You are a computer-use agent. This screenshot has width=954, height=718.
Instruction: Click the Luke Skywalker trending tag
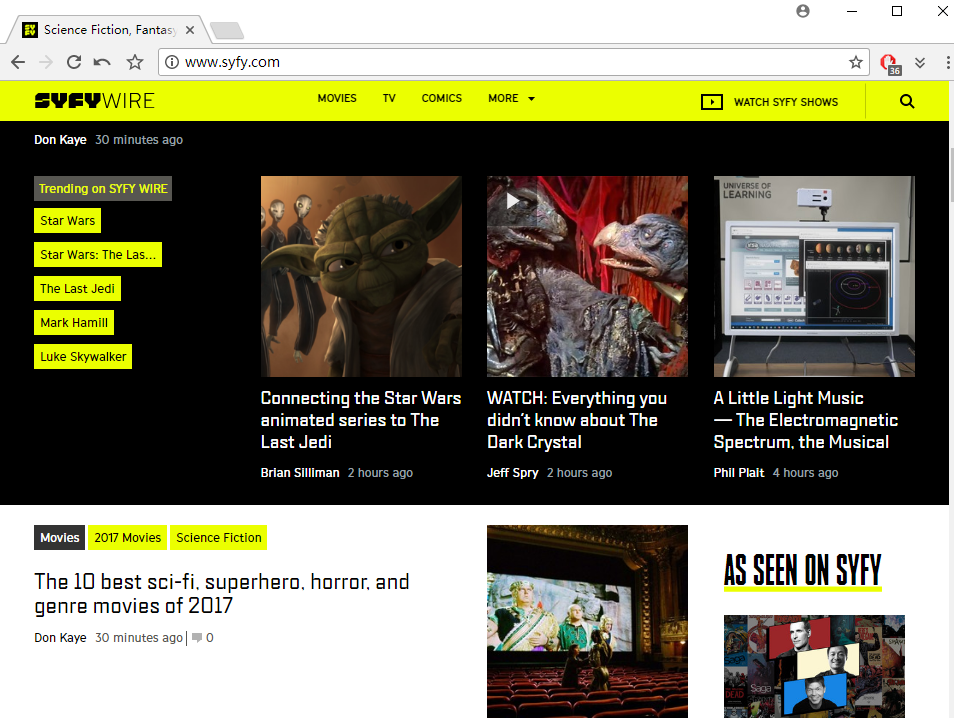click(83, 357)
